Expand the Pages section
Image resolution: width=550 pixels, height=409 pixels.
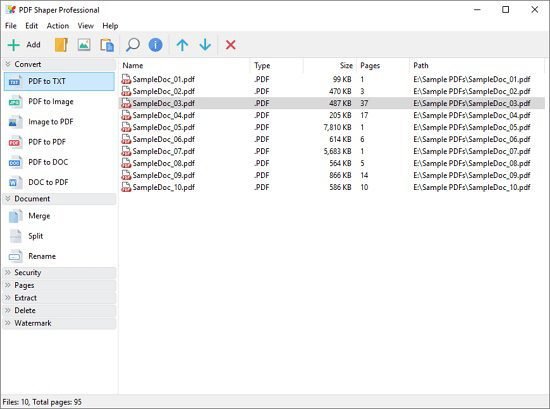tap(59, 285)
